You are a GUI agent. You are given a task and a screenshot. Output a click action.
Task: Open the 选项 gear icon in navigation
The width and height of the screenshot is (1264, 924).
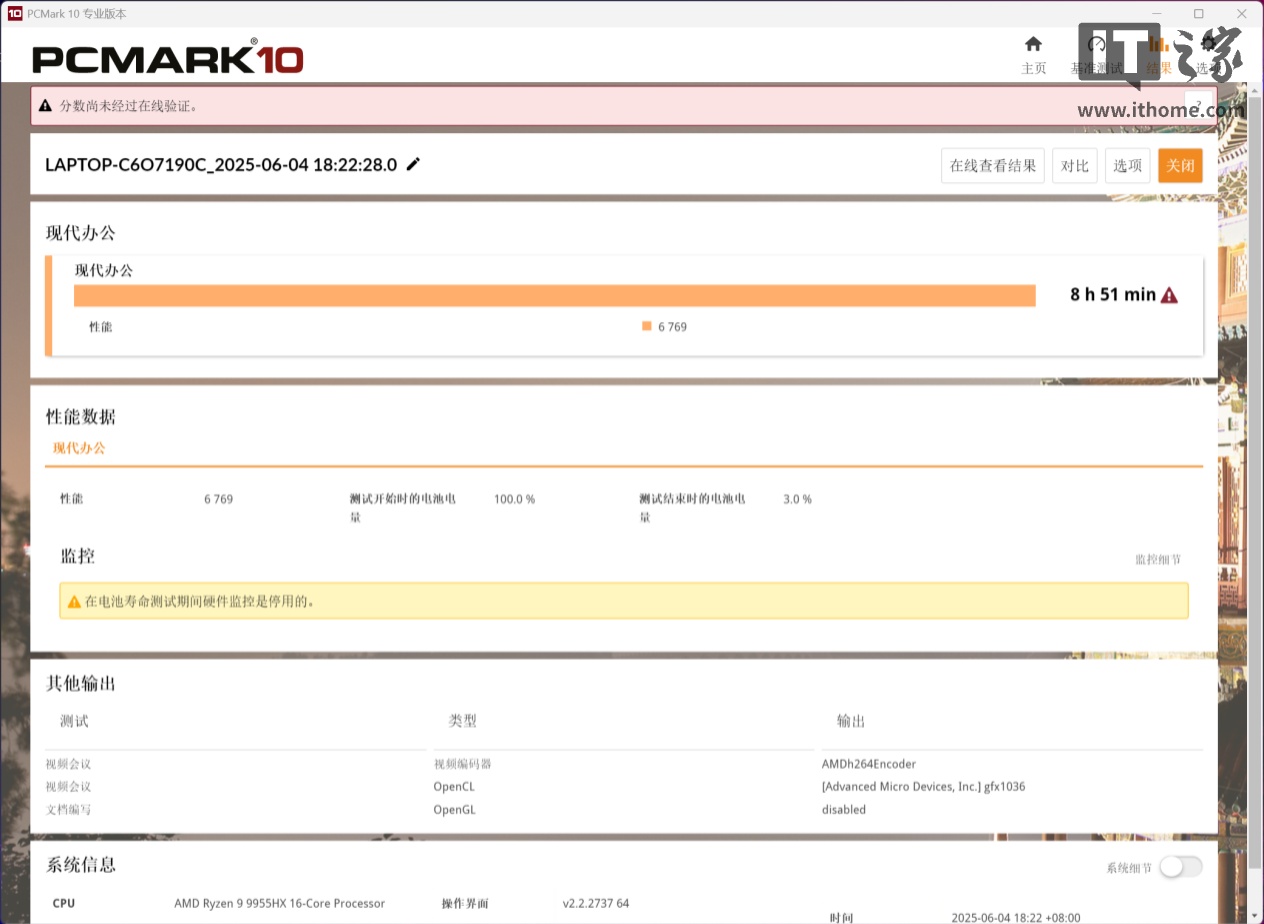coord(1208,45)
